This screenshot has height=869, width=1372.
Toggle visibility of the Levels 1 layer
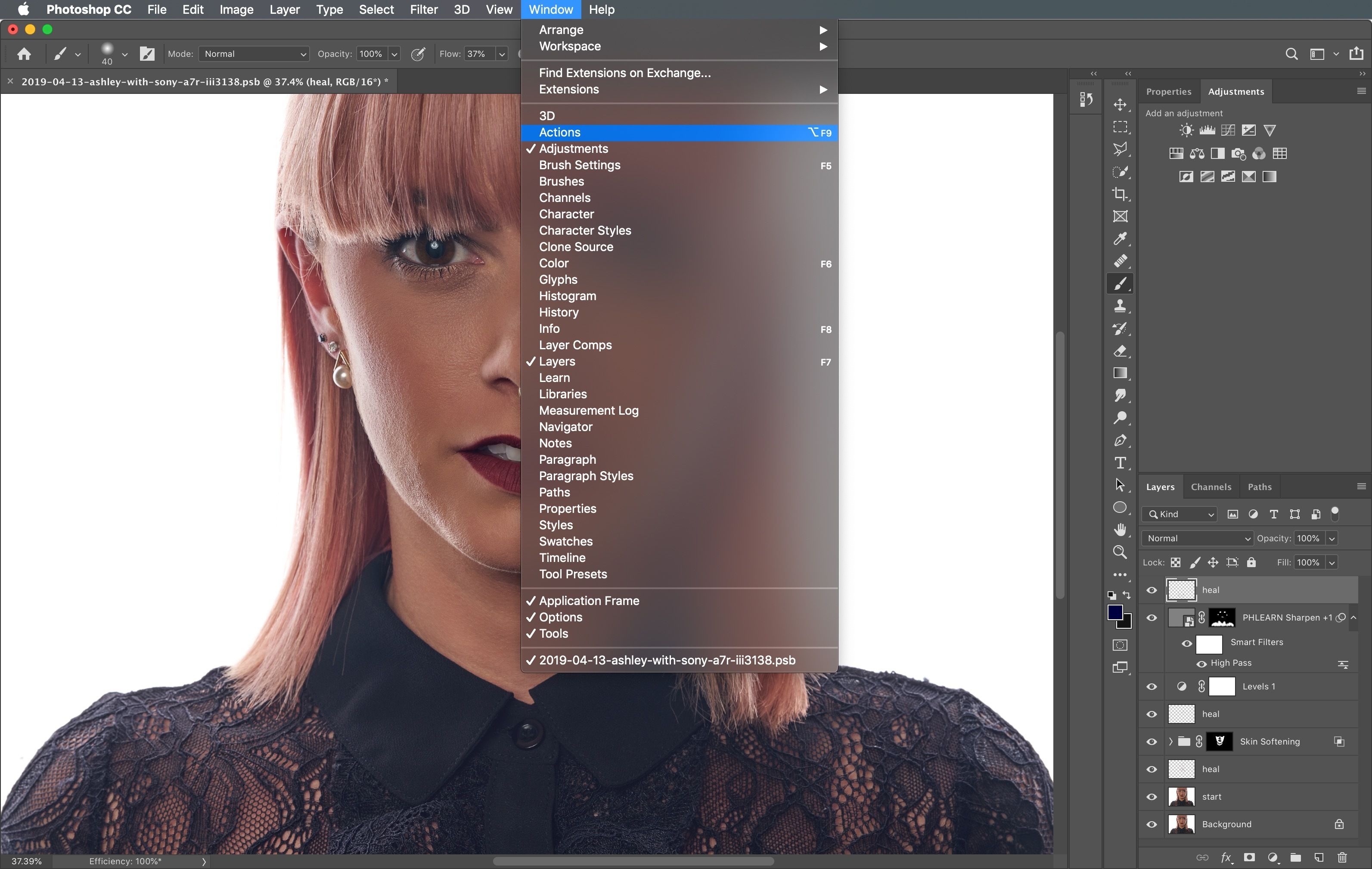[x=1152, y=686]
